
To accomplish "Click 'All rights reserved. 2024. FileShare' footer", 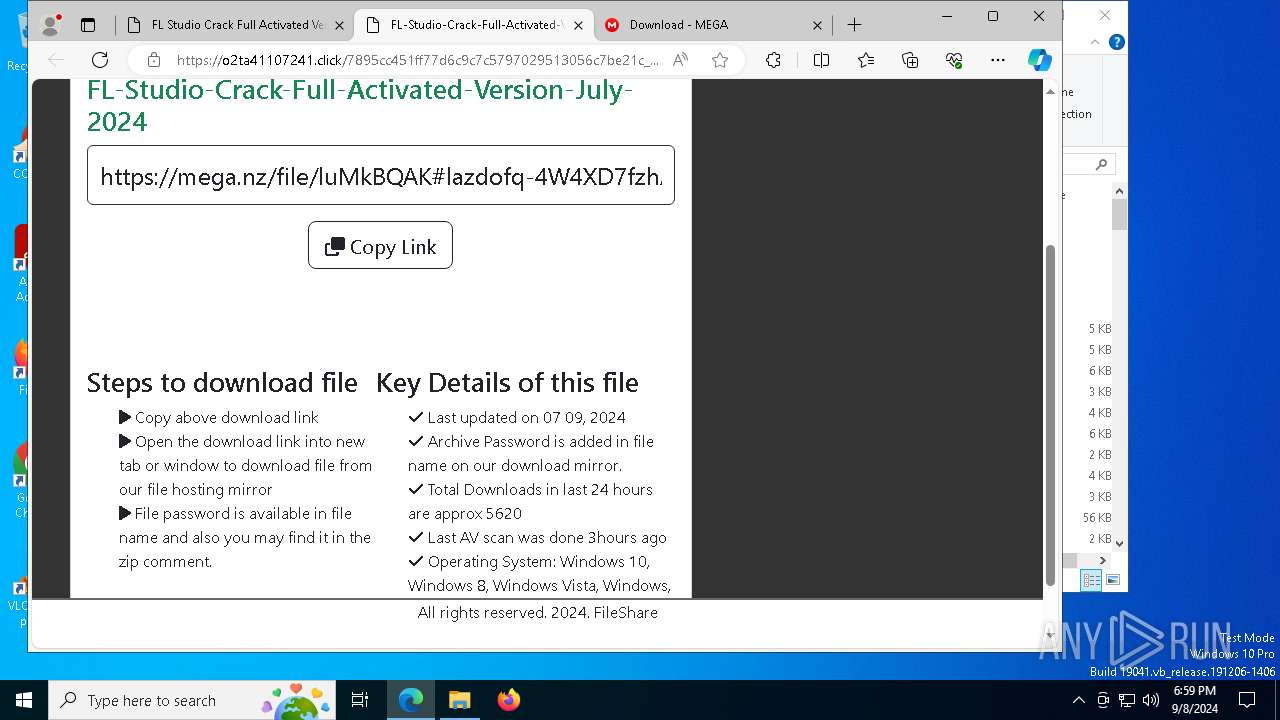I will click(x=538, y=613).
